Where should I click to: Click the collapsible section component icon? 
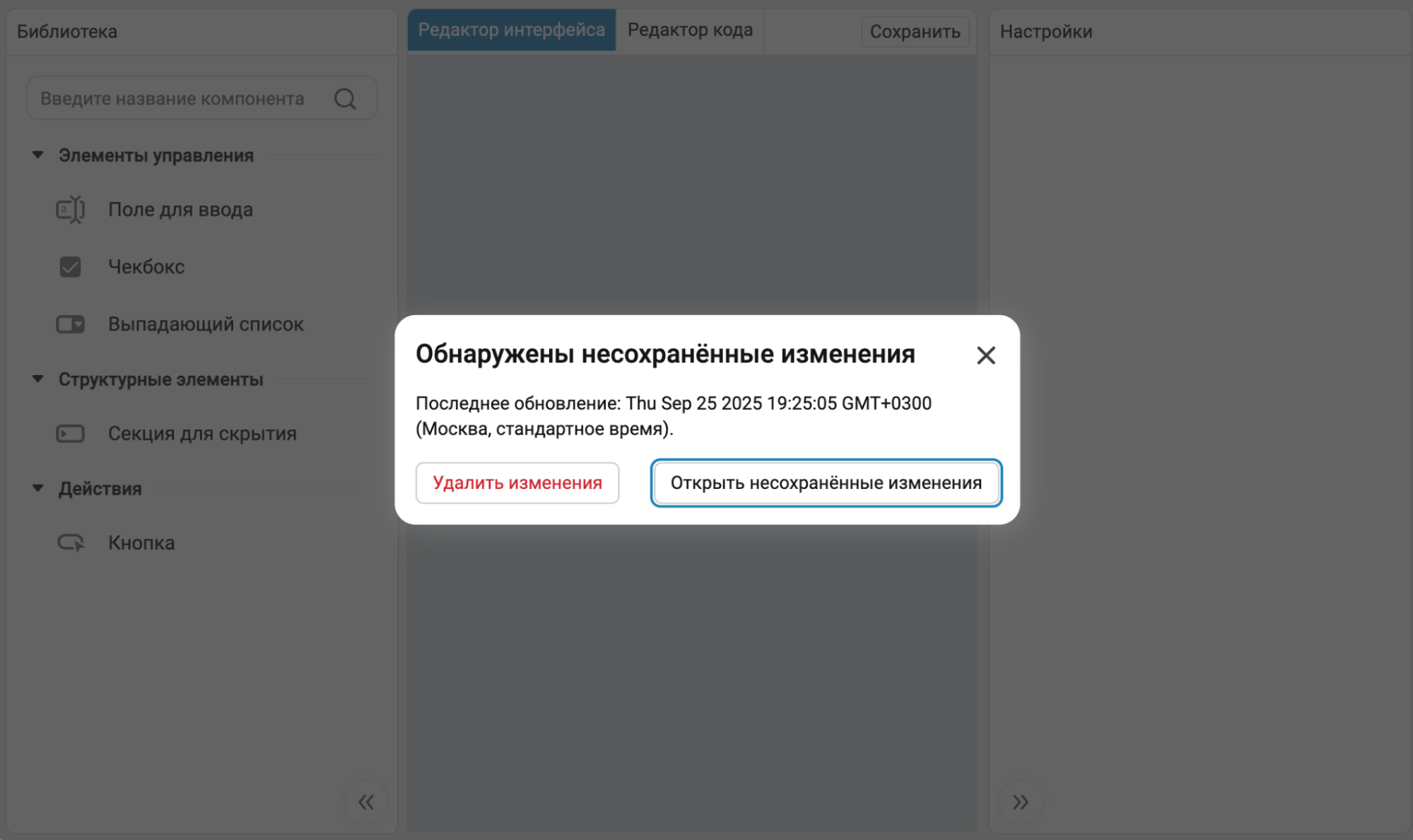pos(70,434)
